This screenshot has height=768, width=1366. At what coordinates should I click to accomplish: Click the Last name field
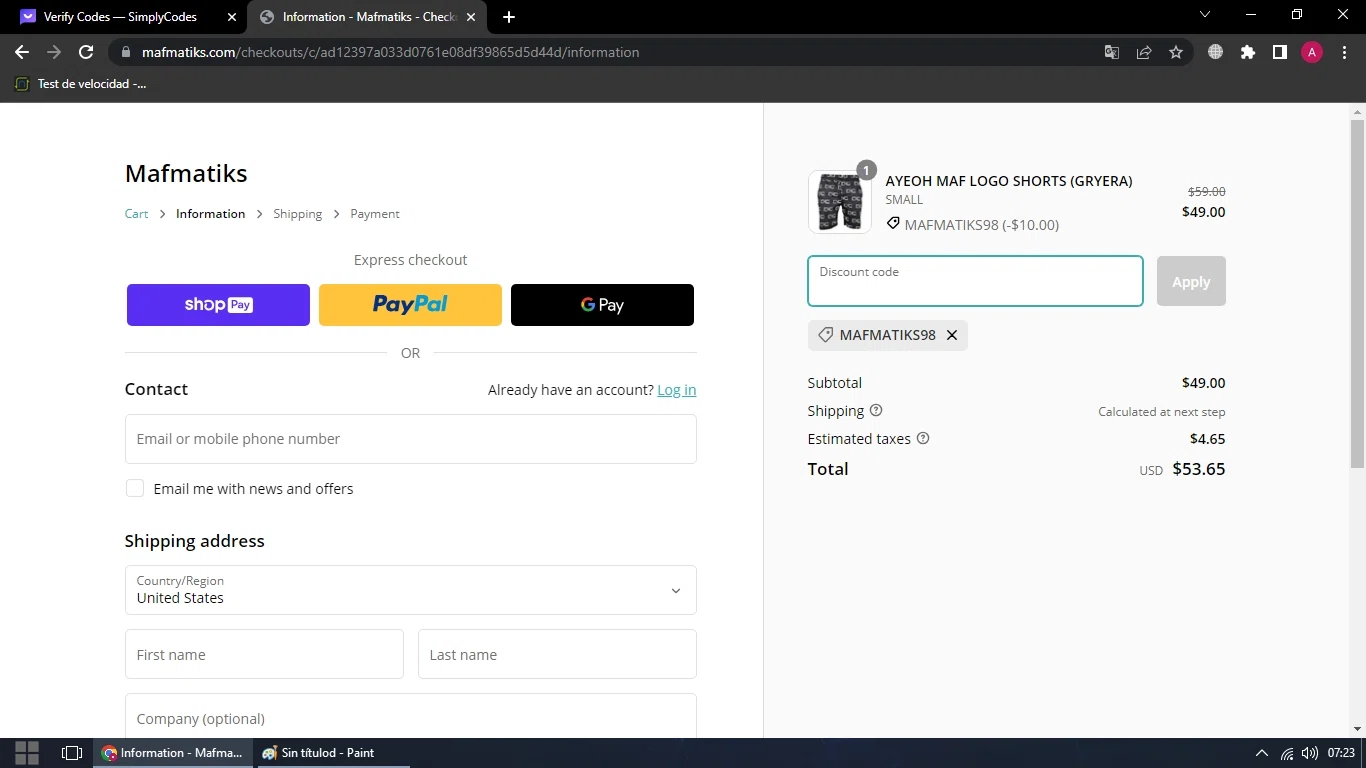pos(557,654)
